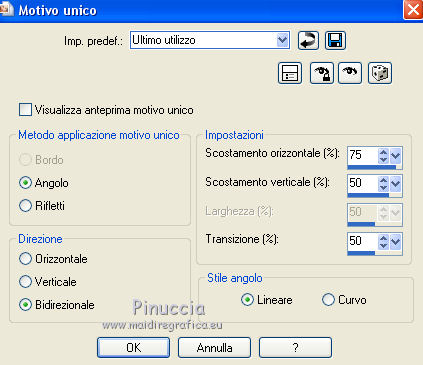Image resolution: width=423 pixels, height=365 pixels.
Task: Expand the Scostamento verticale slider dropdown arrow
Action: tap(395, 184)
